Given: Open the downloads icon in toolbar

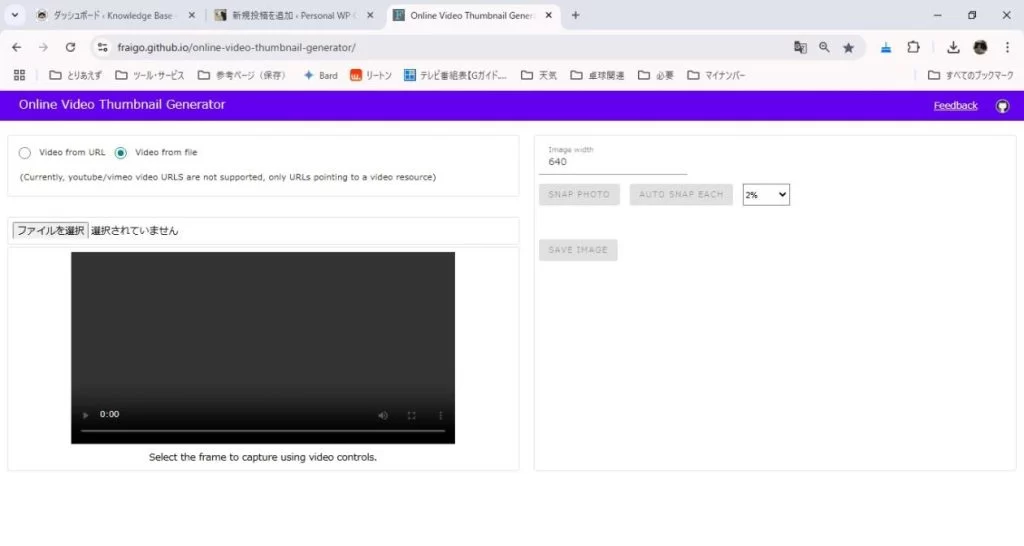Looking at the screenshot, I should point(953,47).
